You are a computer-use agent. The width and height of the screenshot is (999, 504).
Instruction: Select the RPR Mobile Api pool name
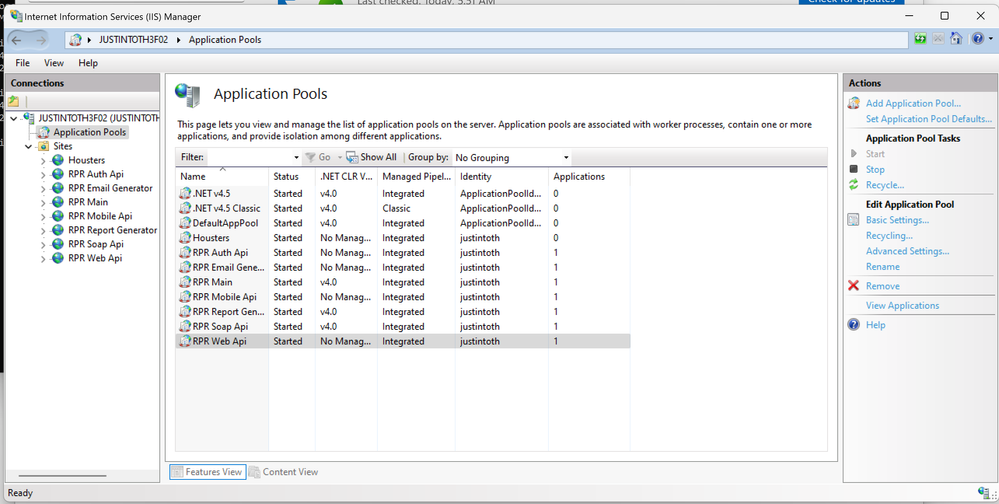click(x=224, y=297)
